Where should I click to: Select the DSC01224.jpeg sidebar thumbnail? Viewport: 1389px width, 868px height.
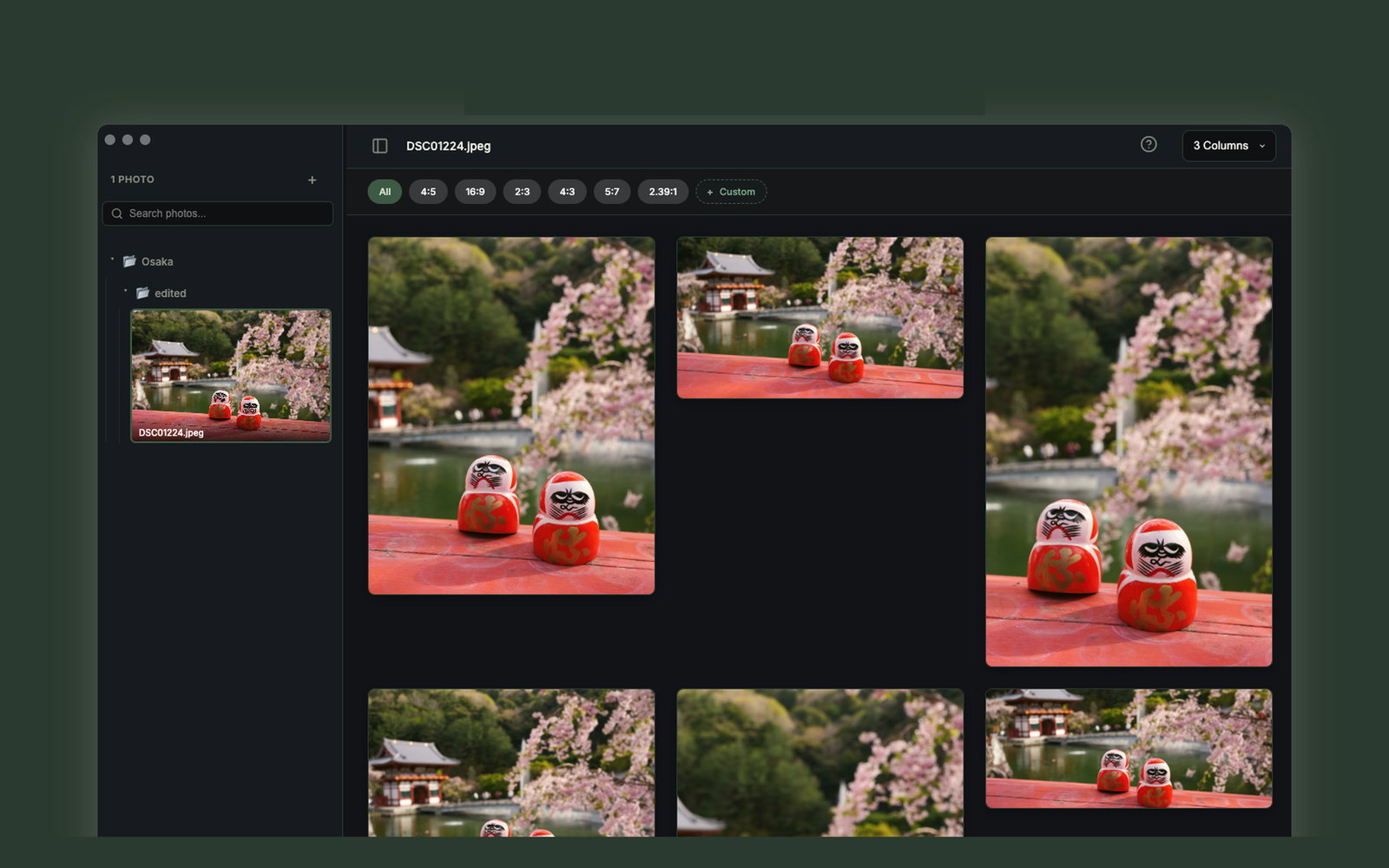tap(231, 376)
